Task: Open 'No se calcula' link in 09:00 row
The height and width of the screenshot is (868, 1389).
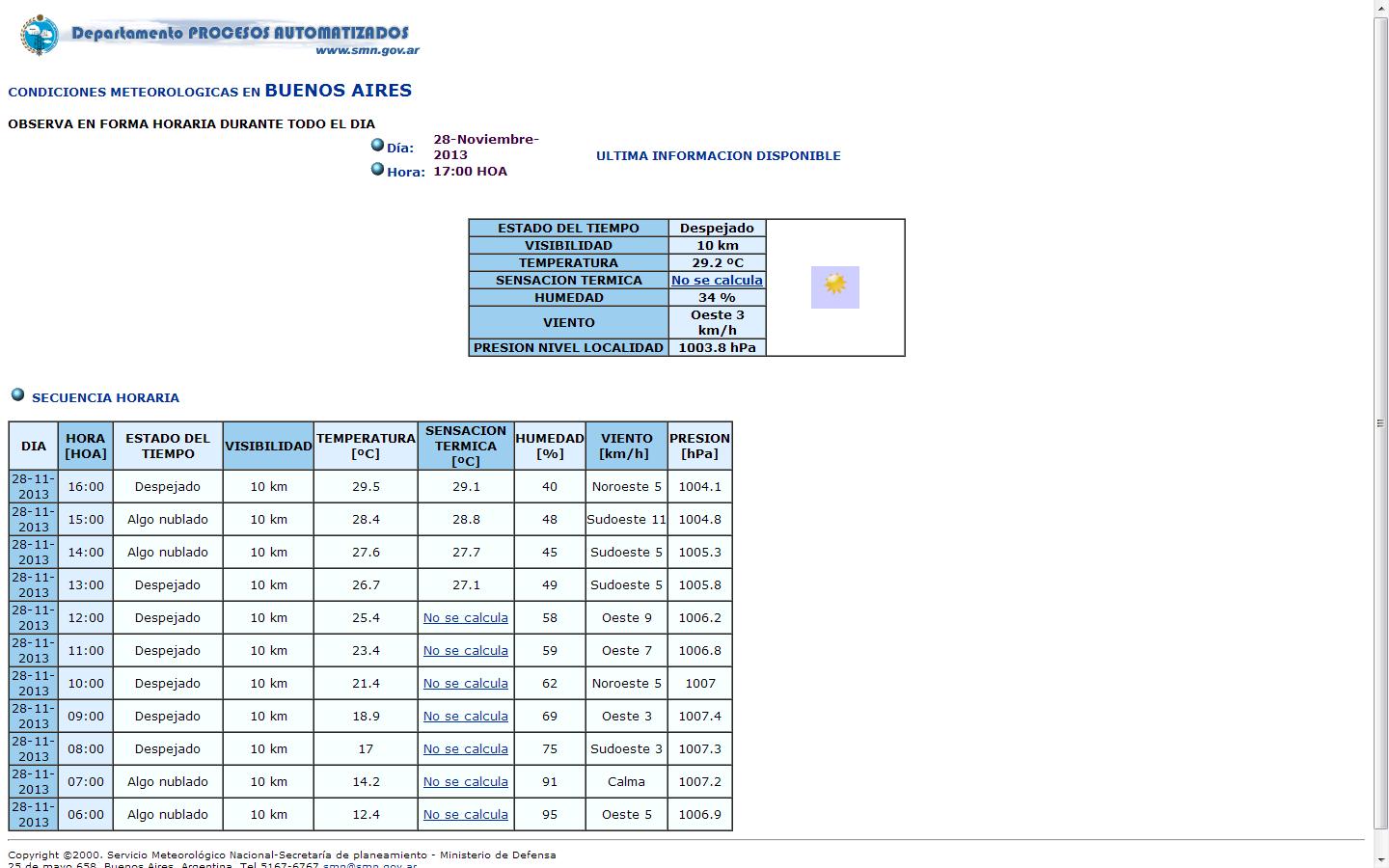Action: pos(466,716)
